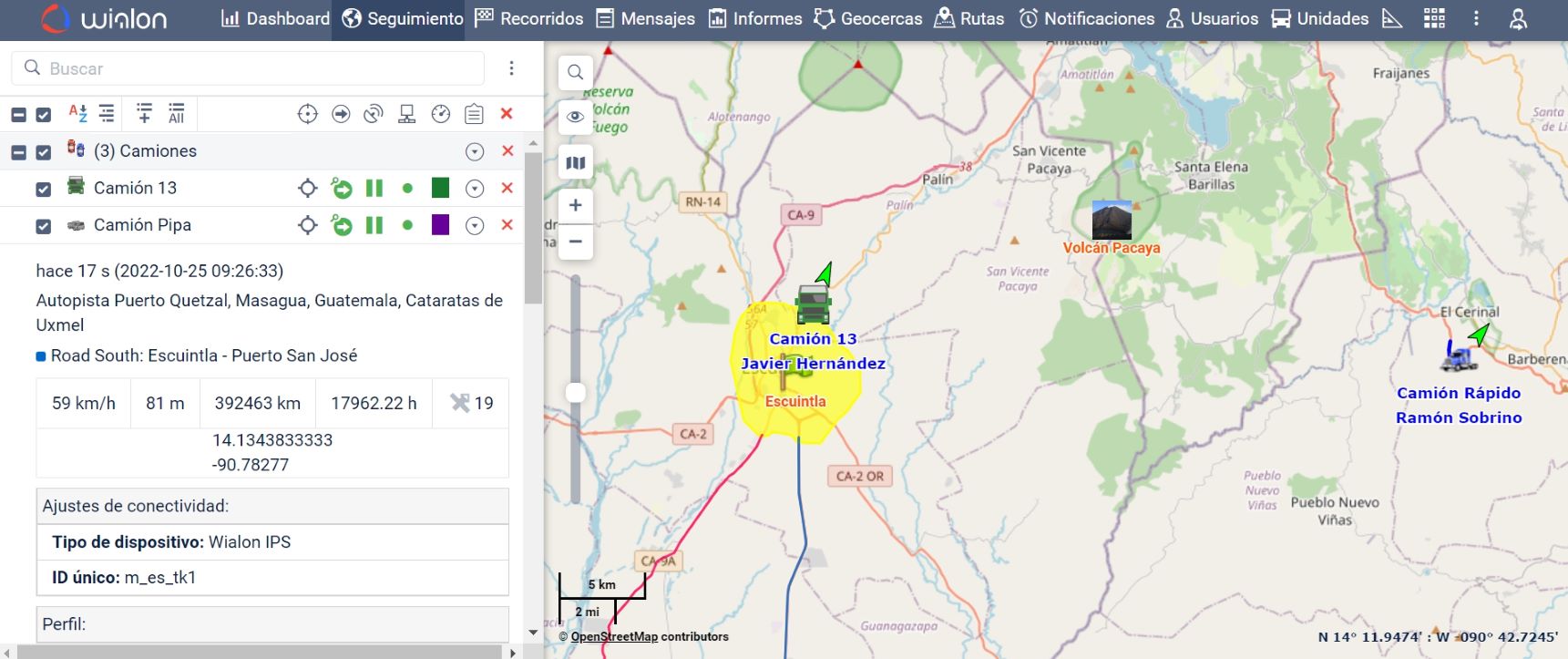The width and height of the screenshot is (1568, 659).
Task: Pause tracking for Camión Pipa
Action: coord(374,225)
